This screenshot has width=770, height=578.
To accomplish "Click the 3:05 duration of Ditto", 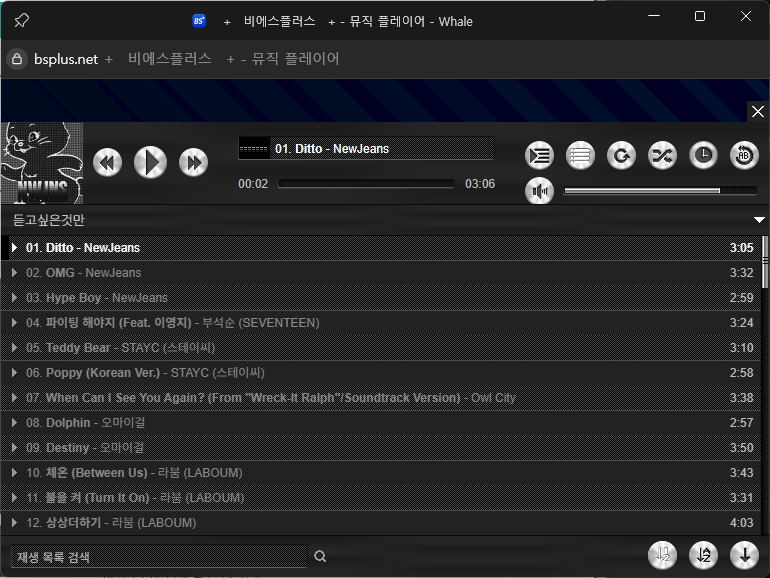I will tap(741, 248).
